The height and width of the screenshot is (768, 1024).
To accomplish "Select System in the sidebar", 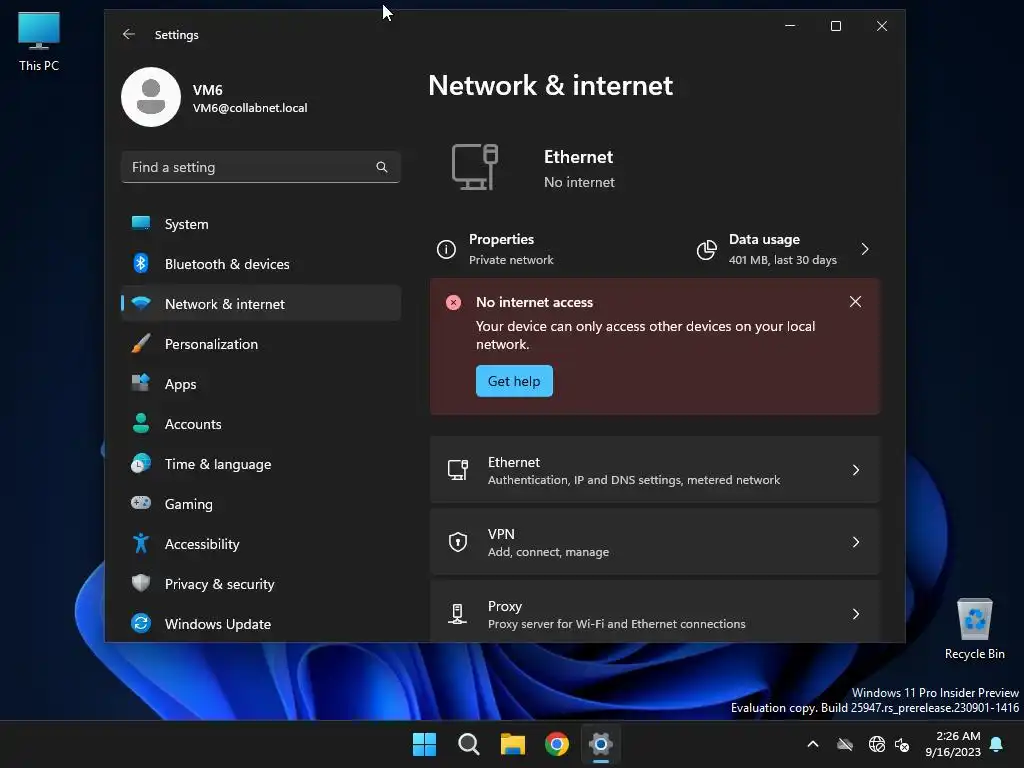I will tap(261, 224).
